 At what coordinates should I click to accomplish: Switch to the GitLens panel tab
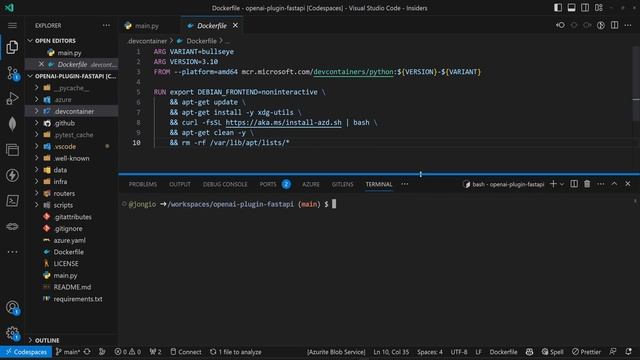click(x=342, y=184)
